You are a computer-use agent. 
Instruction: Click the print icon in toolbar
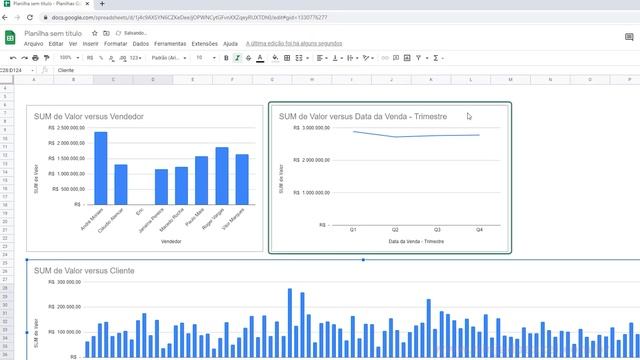[x=36, y=58]
